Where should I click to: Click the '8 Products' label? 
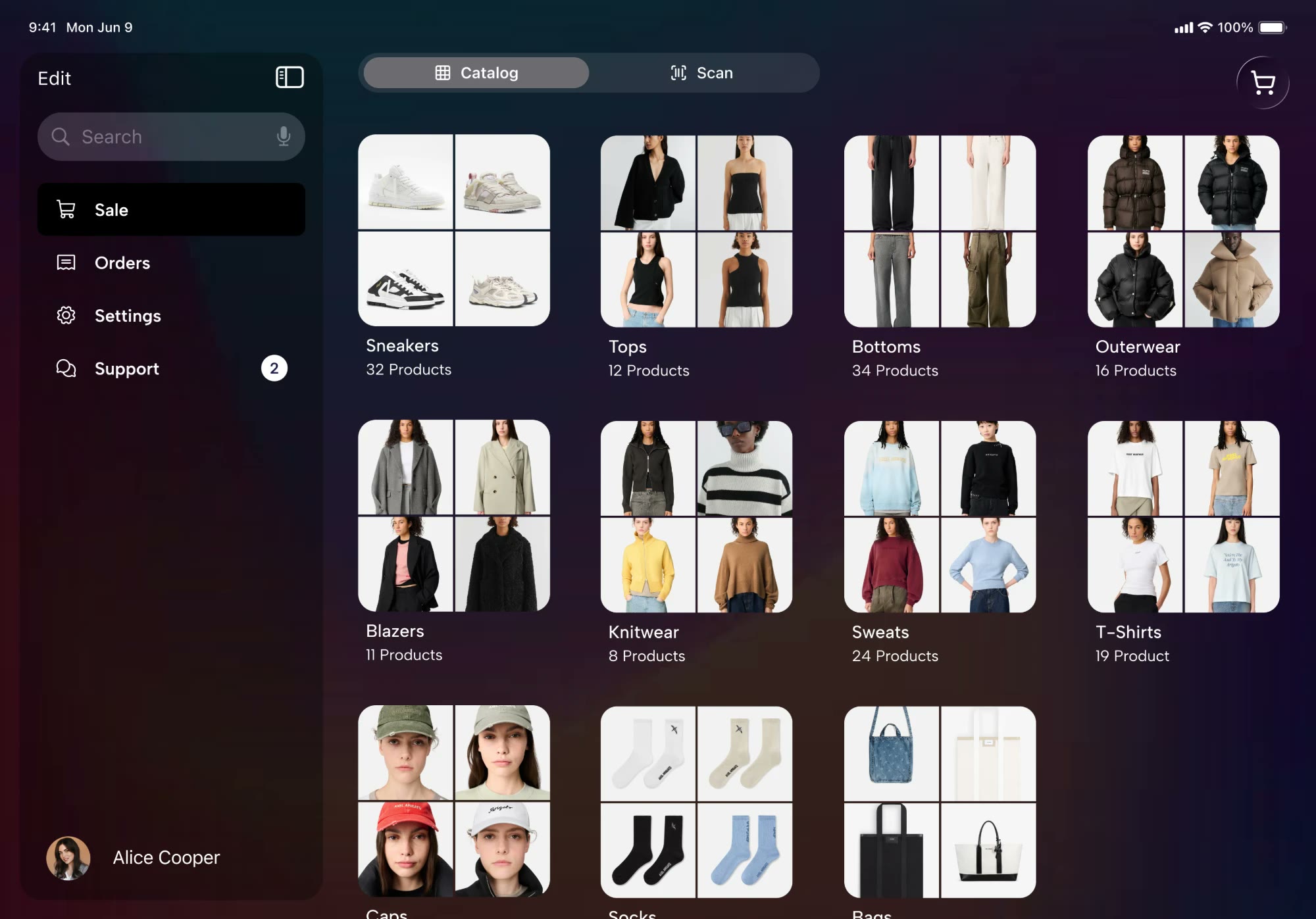(x=647, y=657)
